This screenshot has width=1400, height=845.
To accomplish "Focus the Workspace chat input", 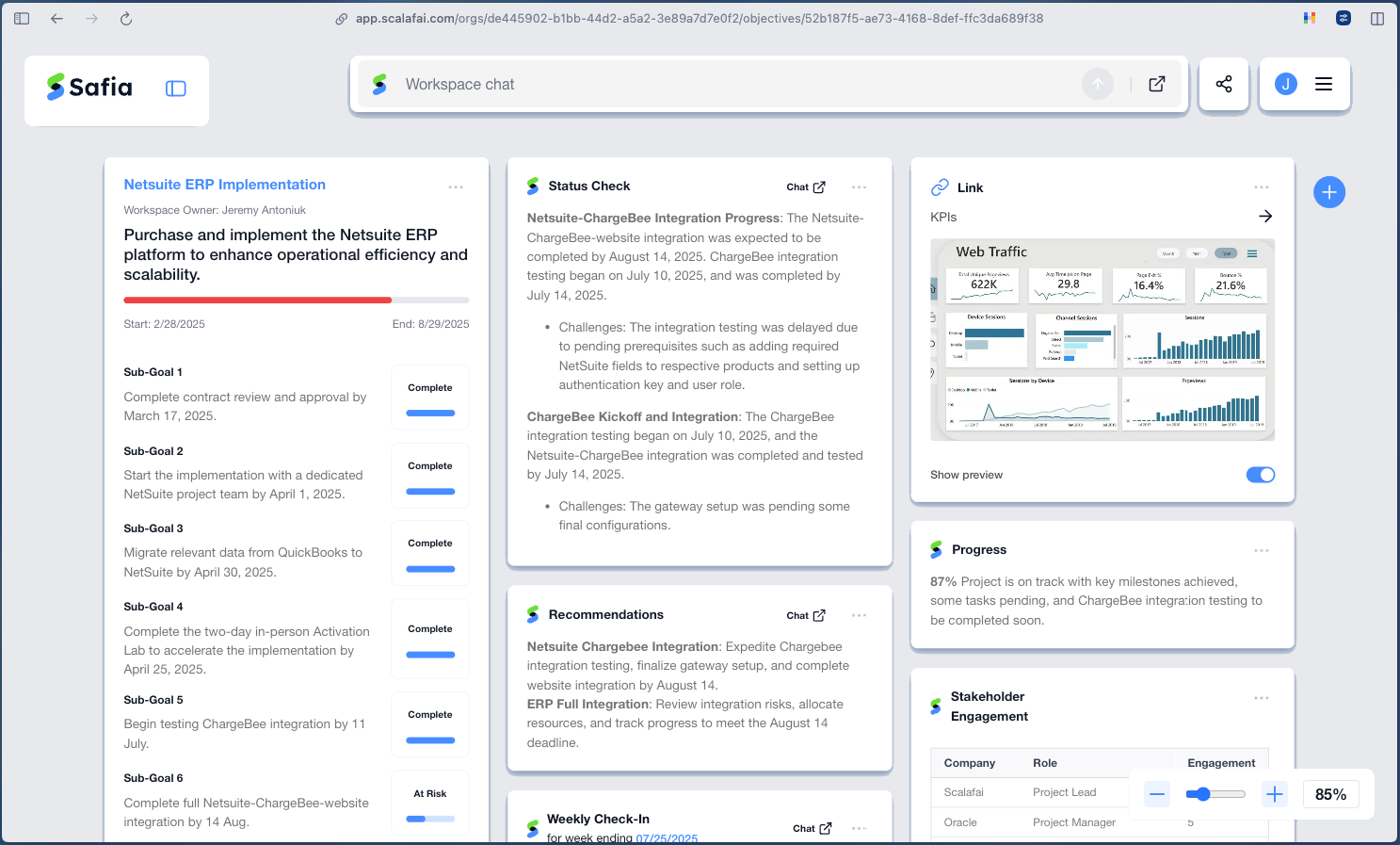I will [734, 84].
